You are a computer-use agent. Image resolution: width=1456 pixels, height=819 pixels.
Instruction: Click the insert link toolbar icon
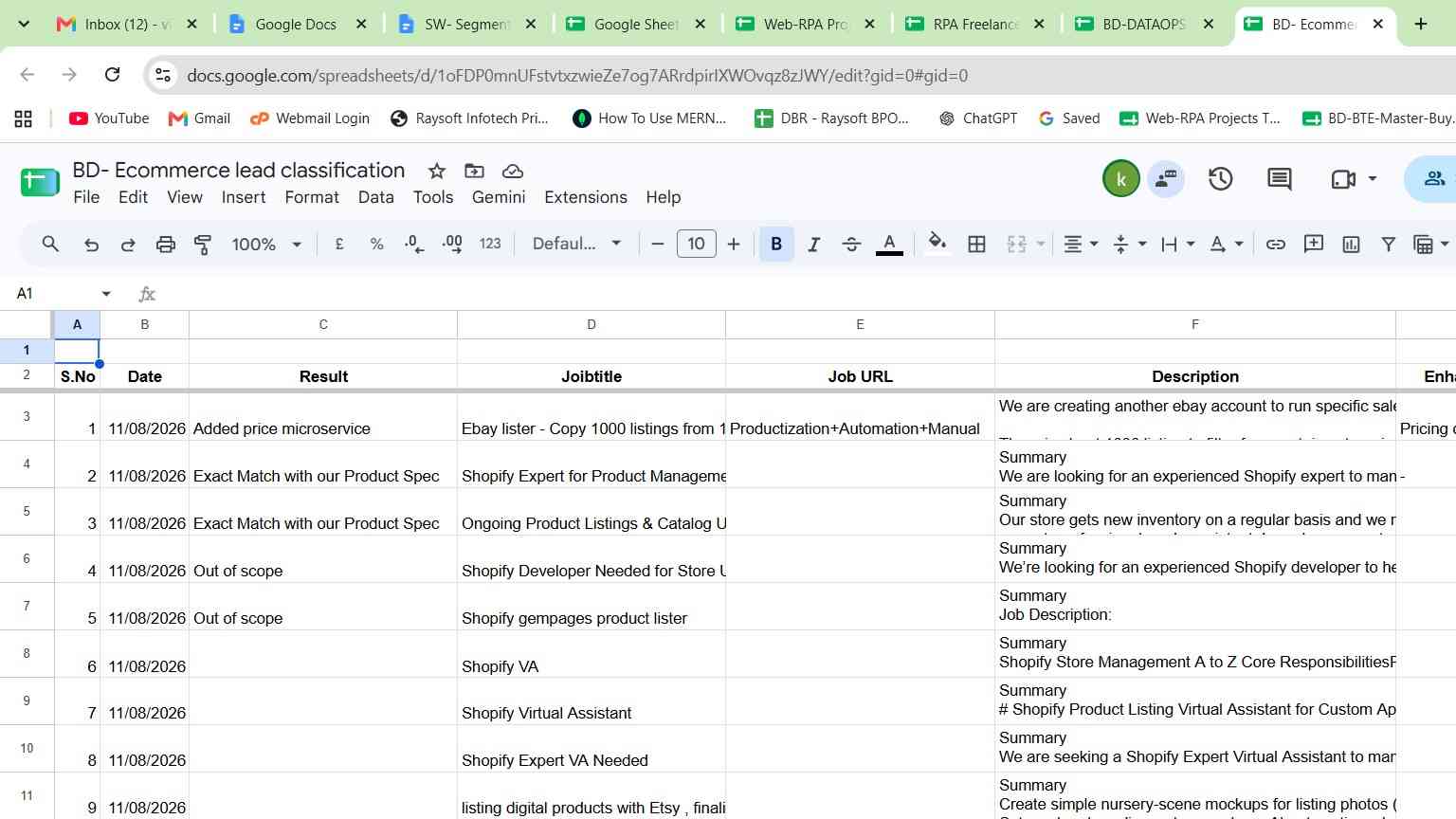(x=1276, y=245)
